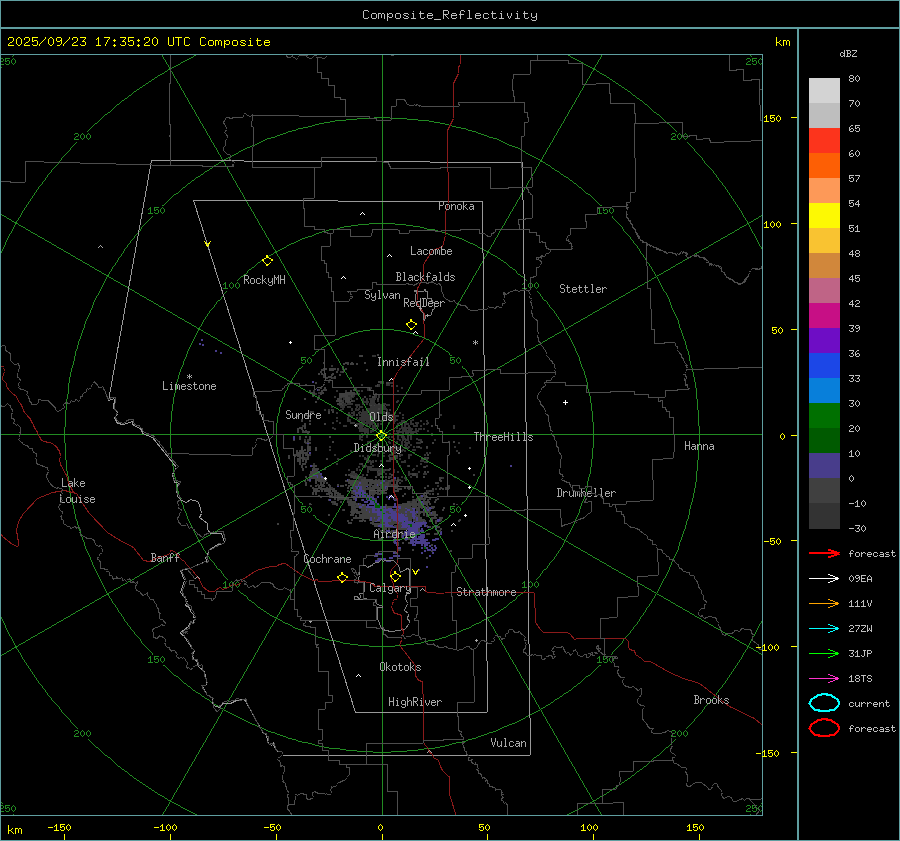
Task: Select the cyan 27ZW arrow legend entry
Action: 823,628
